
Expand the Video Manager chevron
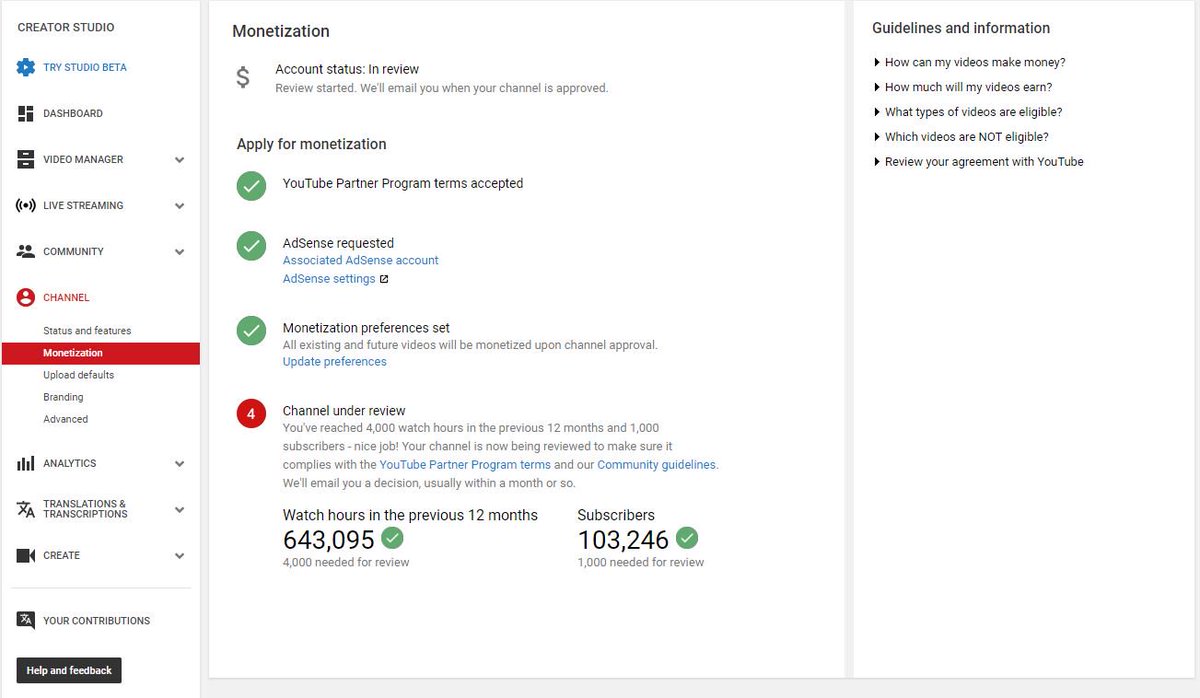click(x=180, y=160)
